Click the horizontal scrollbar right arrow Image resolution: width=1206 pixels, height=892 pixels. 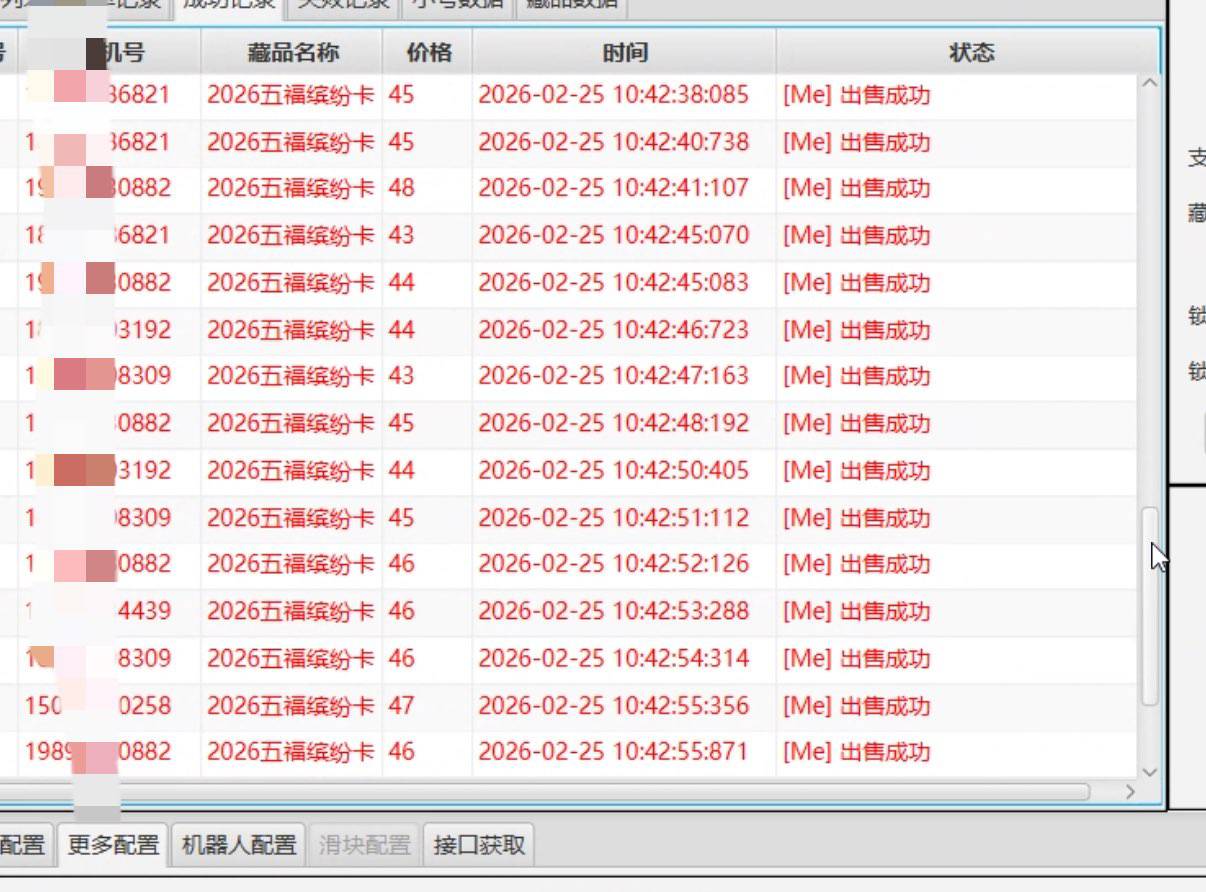[x=1131, y=791]
